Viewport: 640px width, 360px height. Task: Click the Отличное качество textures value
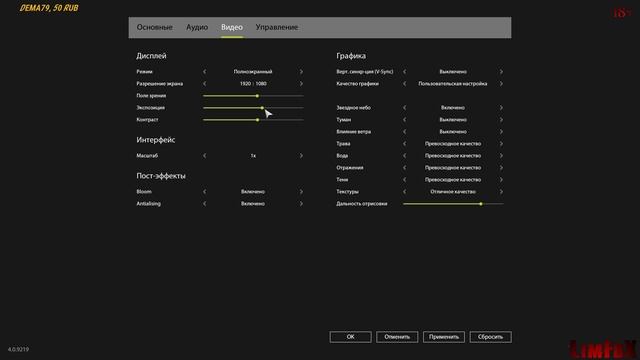(x=453, y=192)
